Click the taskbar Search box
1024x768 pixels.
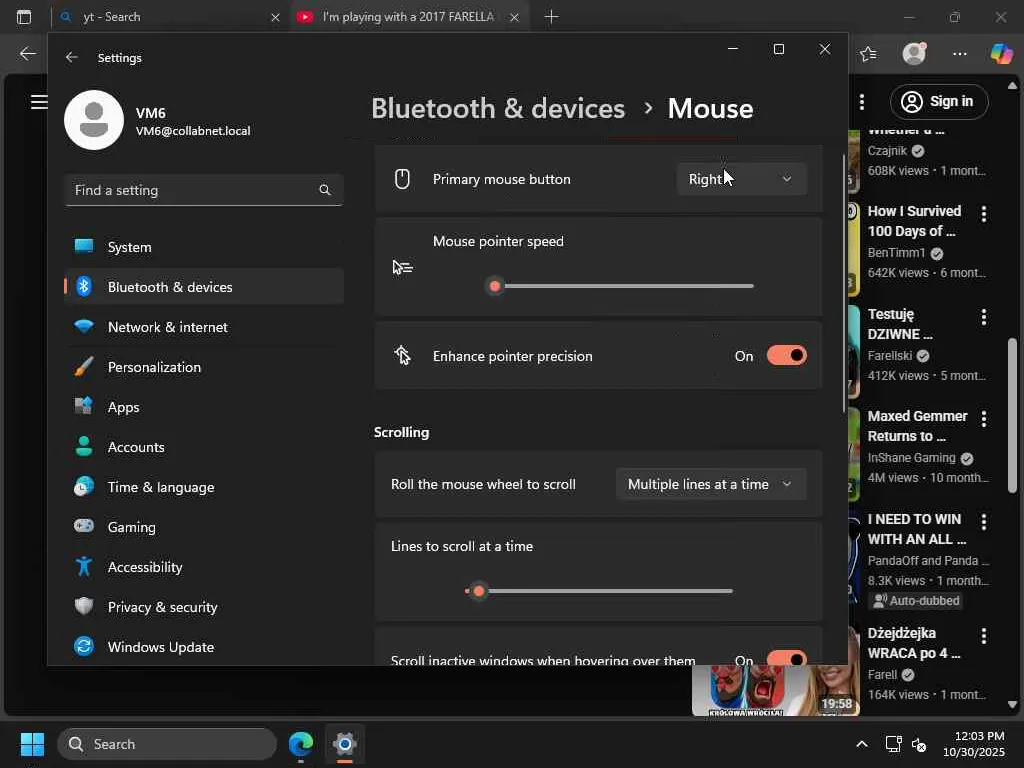pos(167,744)
